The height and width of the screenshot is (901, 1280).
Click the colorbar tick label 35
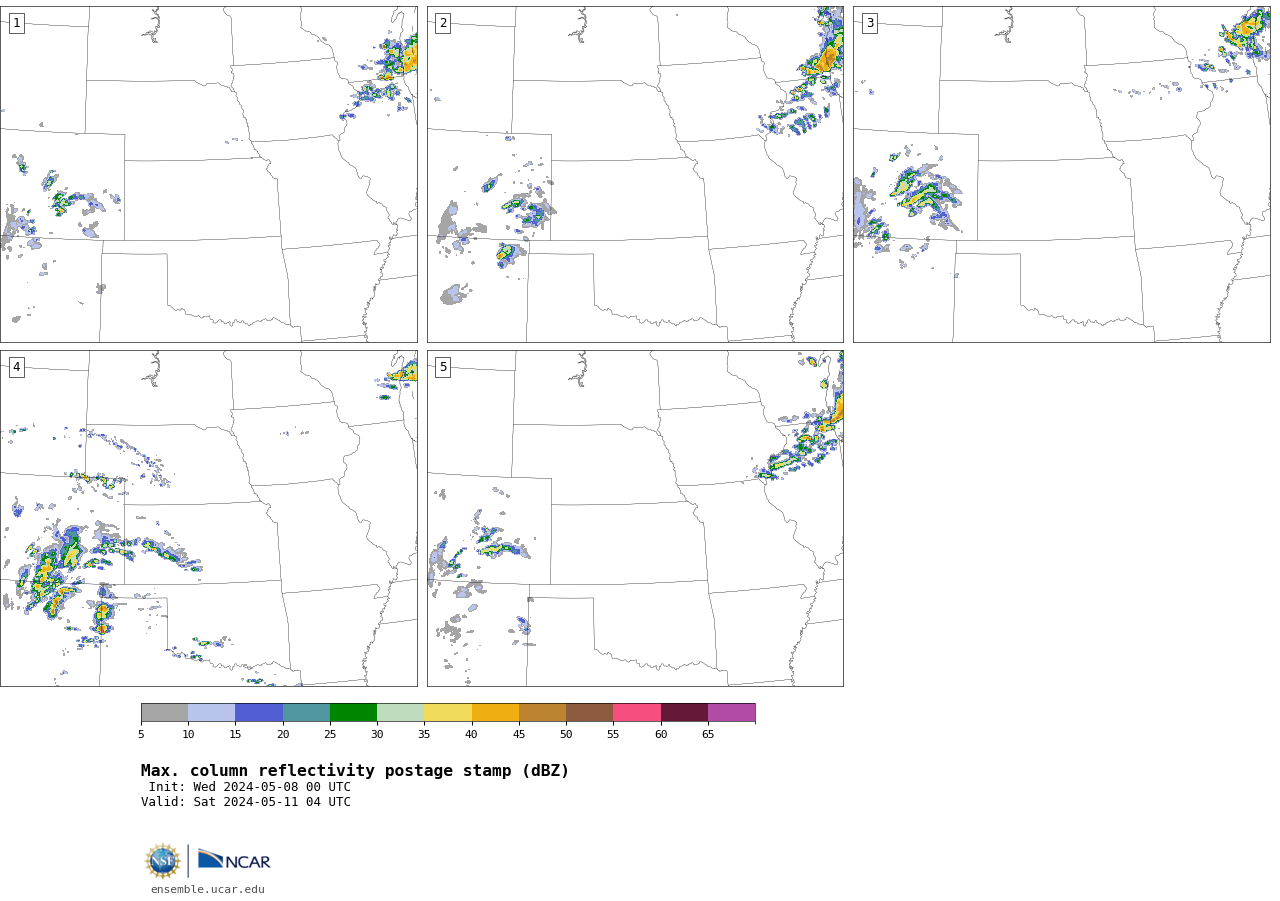click(424, 735)
